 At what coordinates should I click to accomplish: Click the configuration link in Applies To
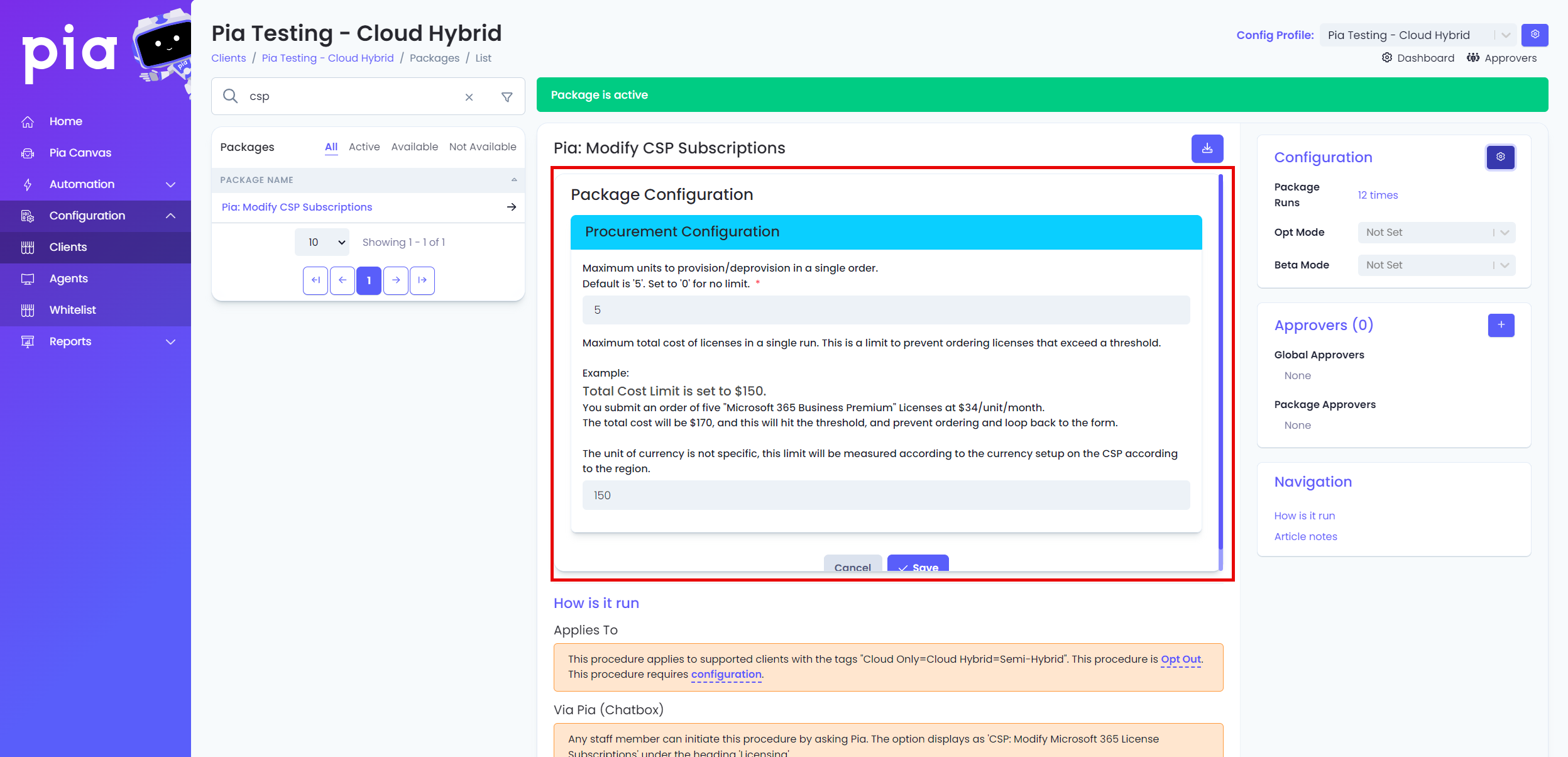[726, 674]
